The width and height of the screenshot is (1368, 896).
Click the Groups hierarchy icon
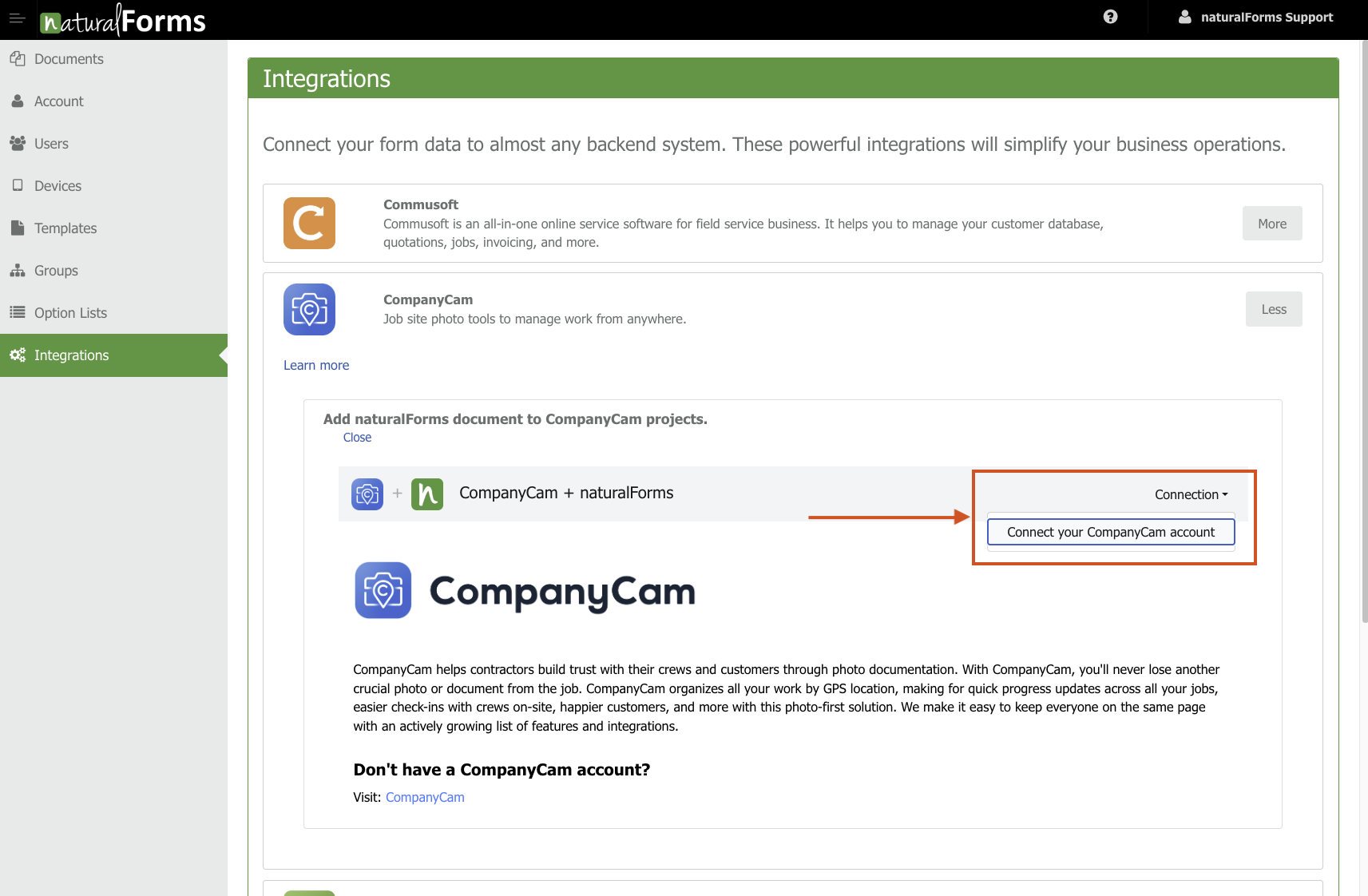(x=18, y=270)
